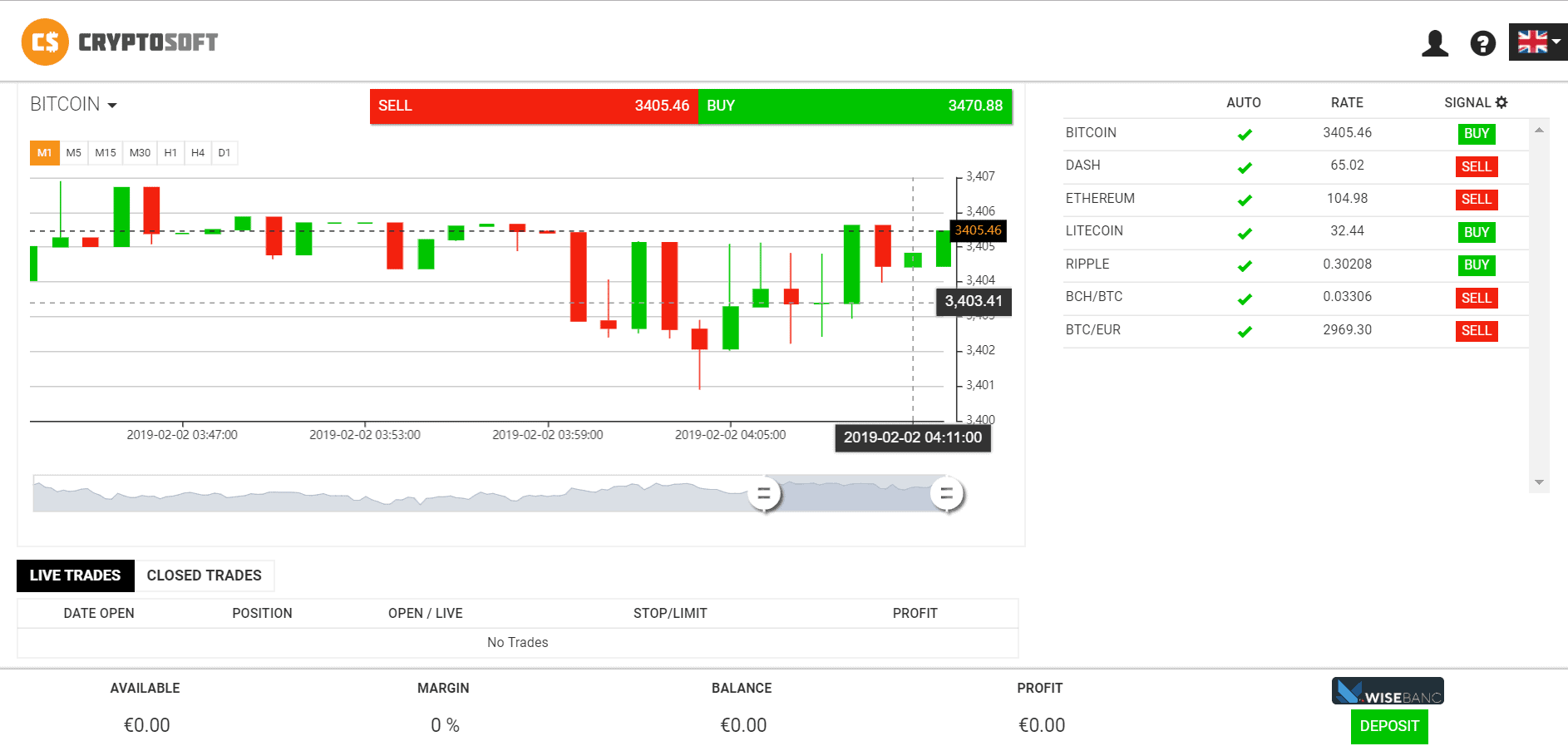Click the right chart range slider handle
The image size is (1568, 746).
(946, 494)
